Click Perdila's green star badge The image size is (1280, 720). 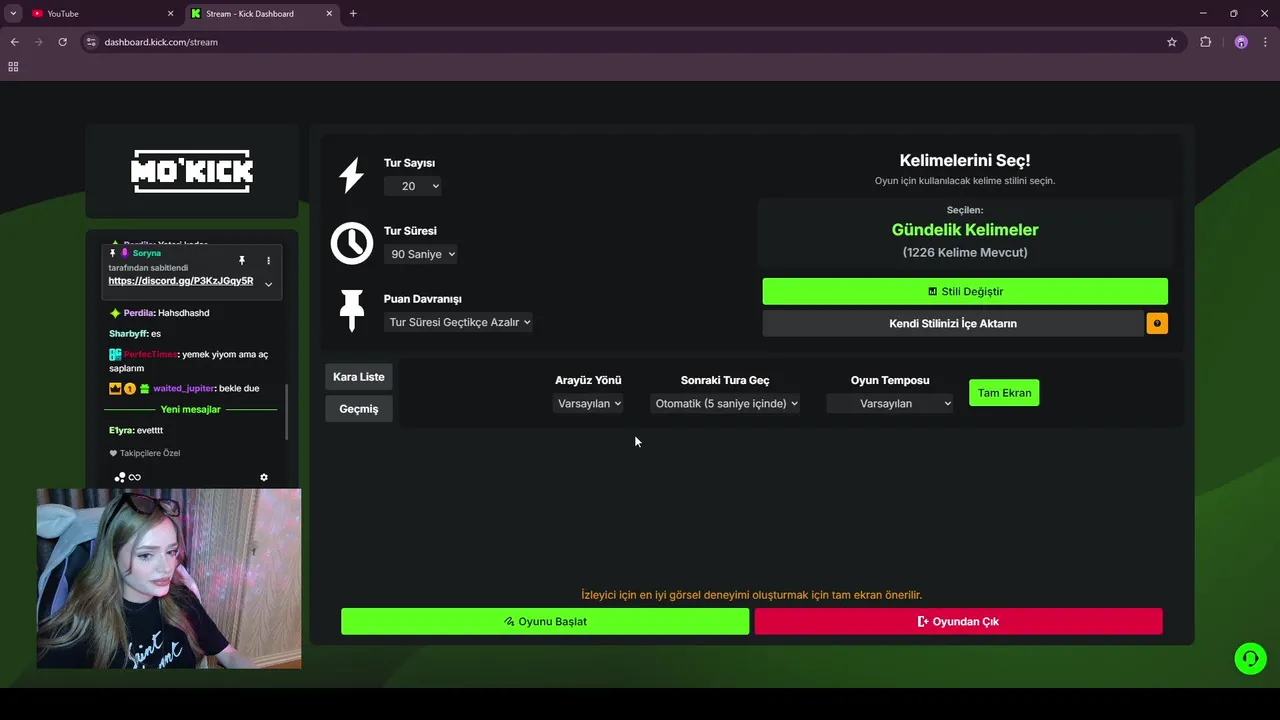tap(115, 313)
